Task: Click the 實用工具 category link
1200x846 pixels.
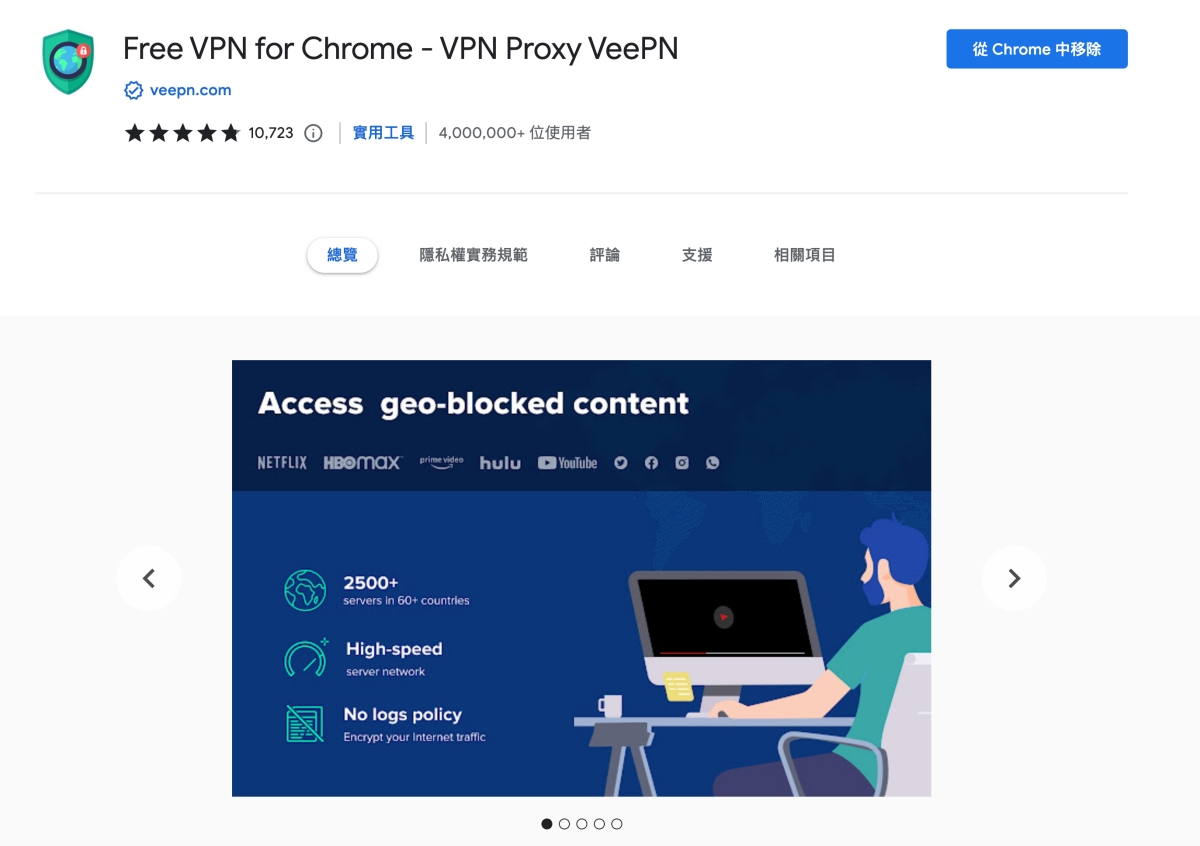Action: tap(383, 133)
